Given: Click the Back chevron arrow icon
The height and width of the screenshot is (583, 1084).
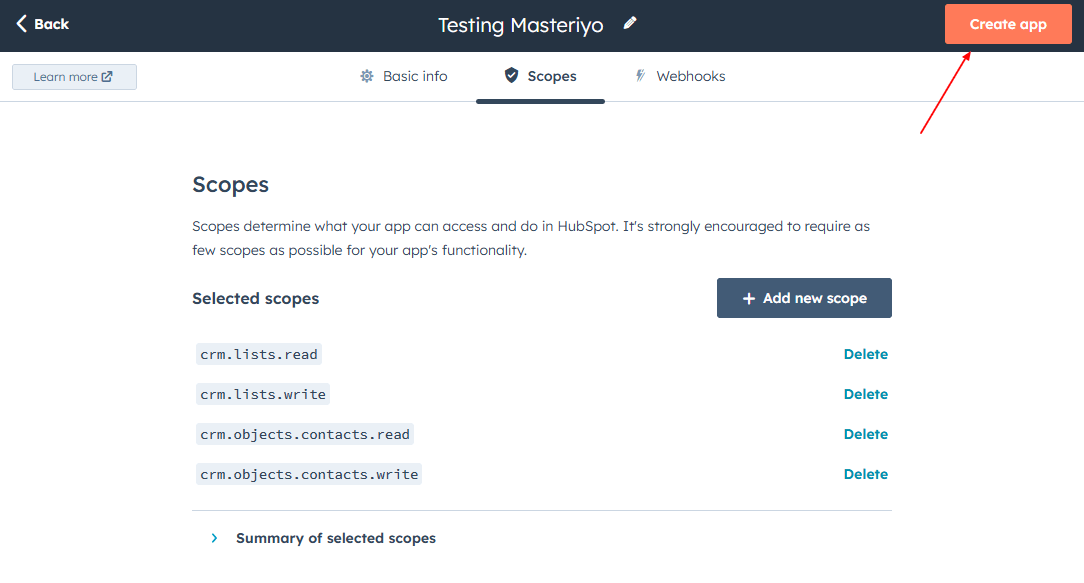Looking at the screenshot, I should coord(21,24).
